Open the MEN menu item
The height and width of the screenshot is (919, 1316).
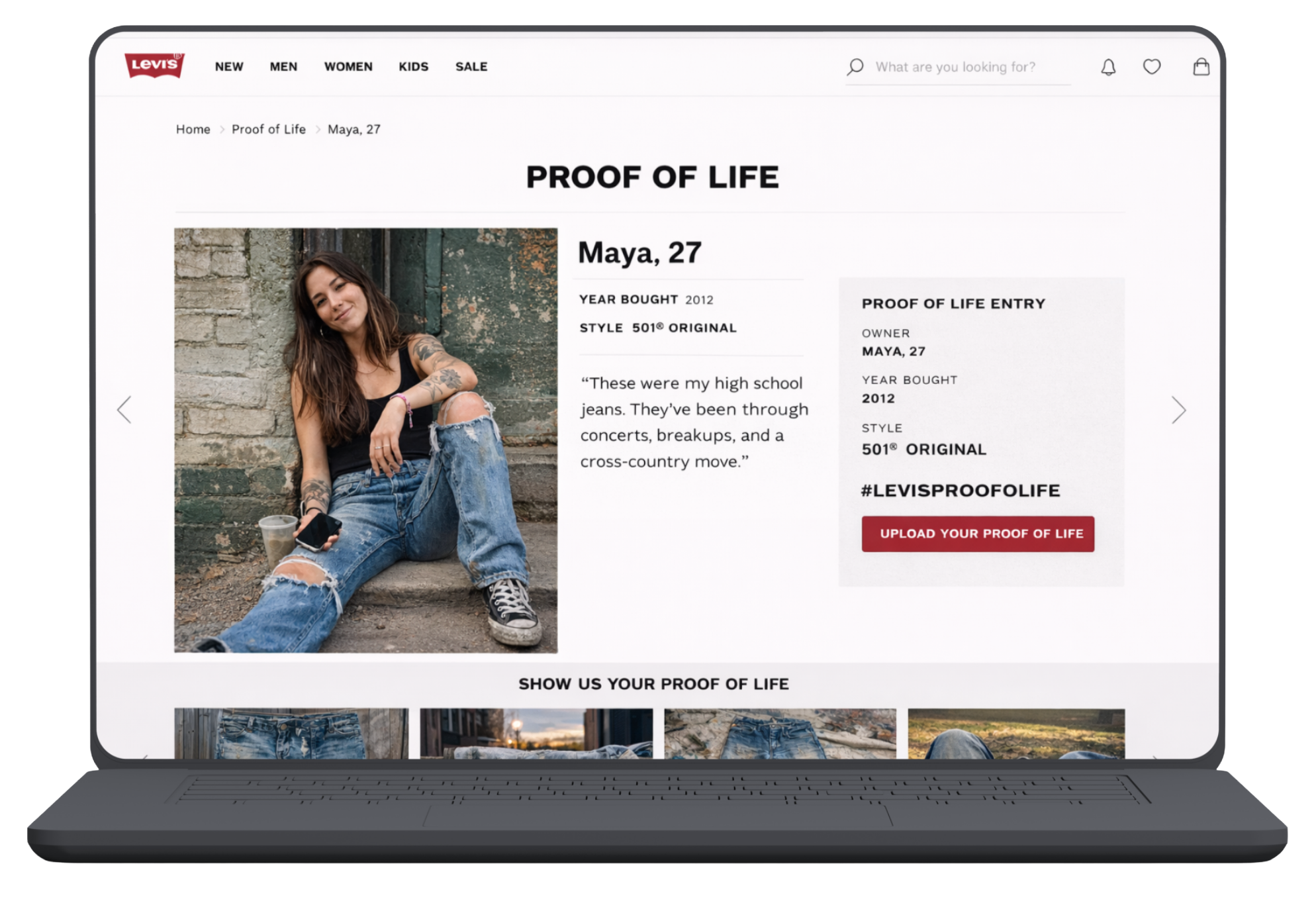pyautogui.click(x=283, y=67)
